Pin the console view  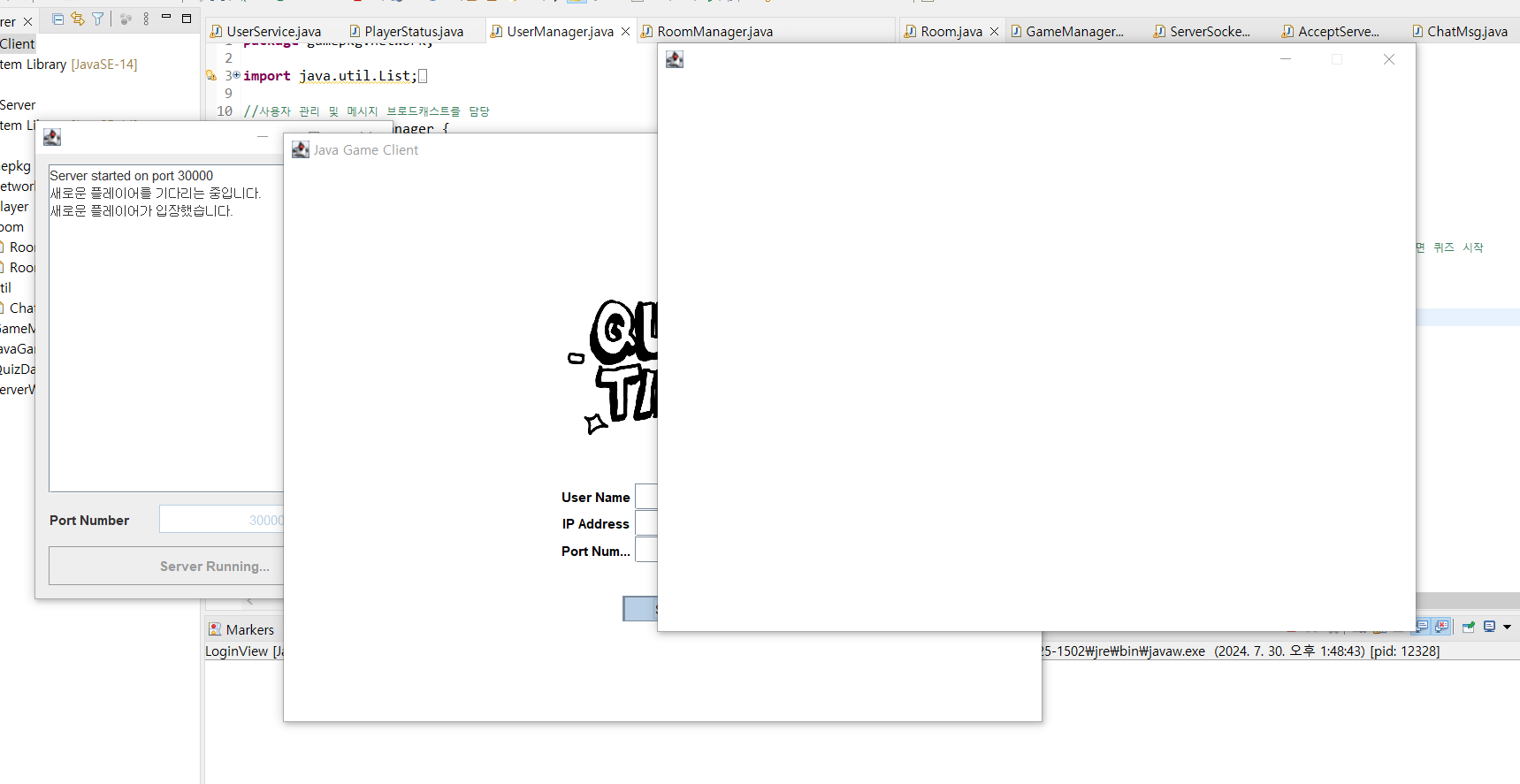point(1468,627)
